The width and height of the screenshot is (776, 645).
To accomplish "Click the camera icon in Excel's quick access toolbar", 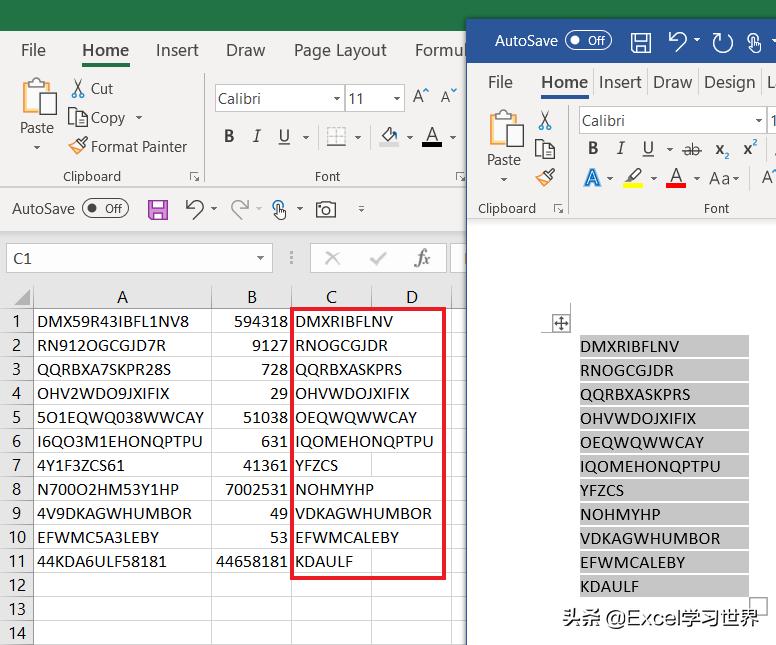I will click(325, 209).
